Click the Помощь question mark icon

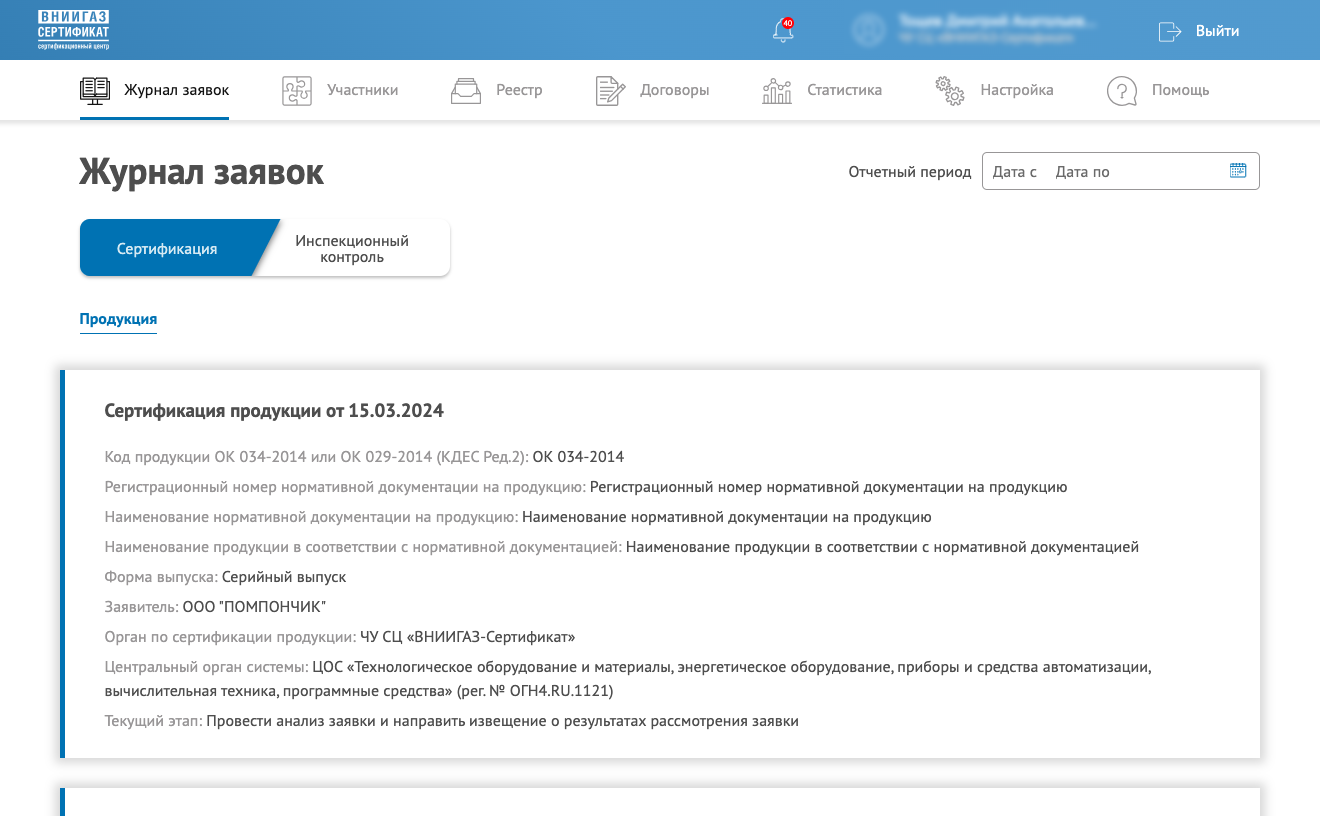(1122, 90)
